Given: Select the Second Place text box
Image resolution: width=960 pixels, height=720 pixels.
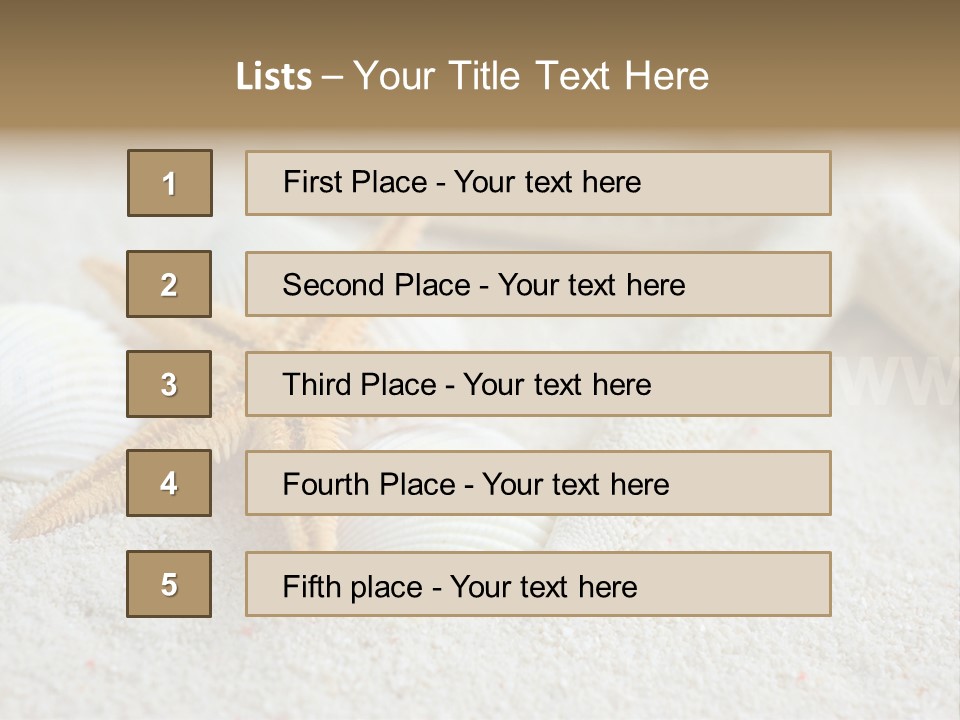Looking at the screenshot, I should pyautogui.click(x=538, y=284).
